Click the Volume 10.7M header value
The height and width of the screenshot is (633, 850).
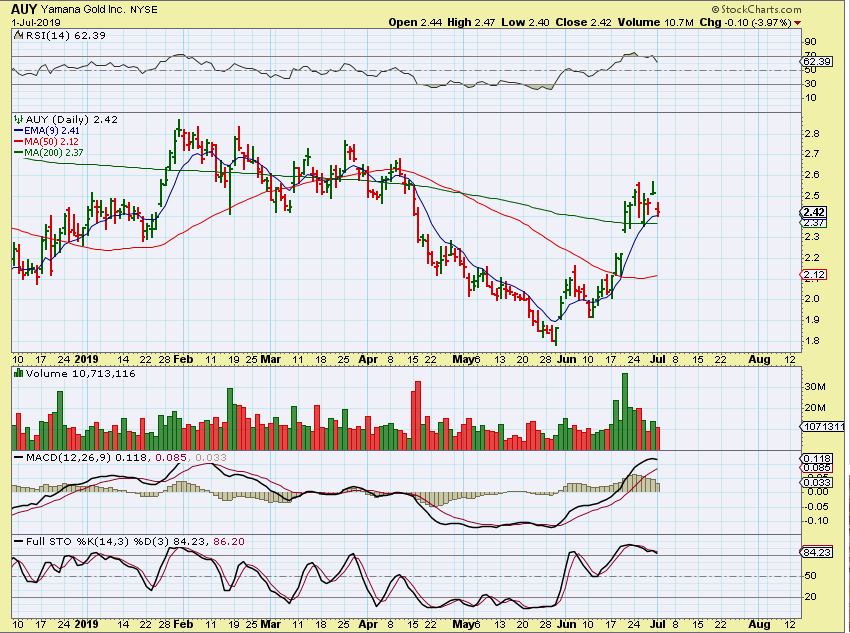(x=655, y=23)
